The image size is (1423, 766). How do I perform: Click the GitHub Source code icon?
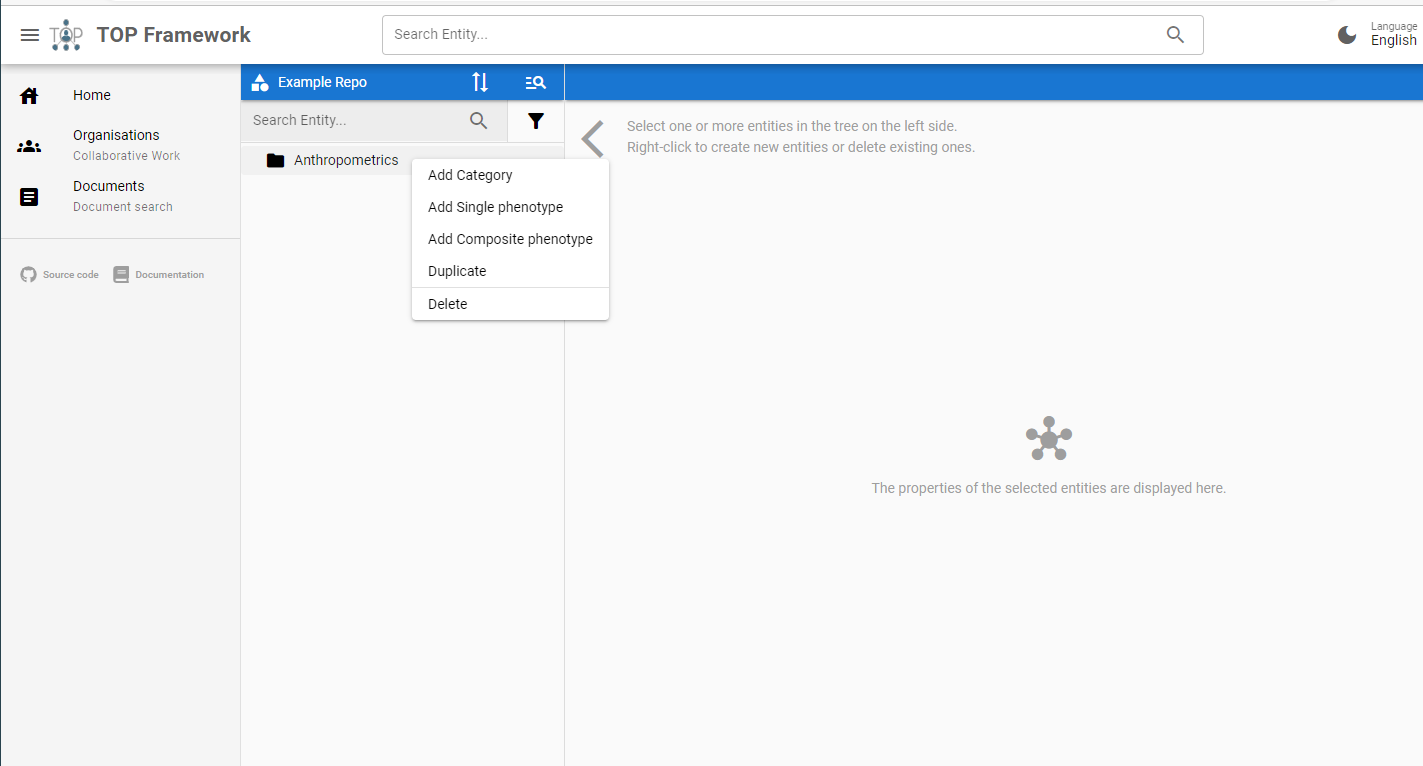[28, 274]
